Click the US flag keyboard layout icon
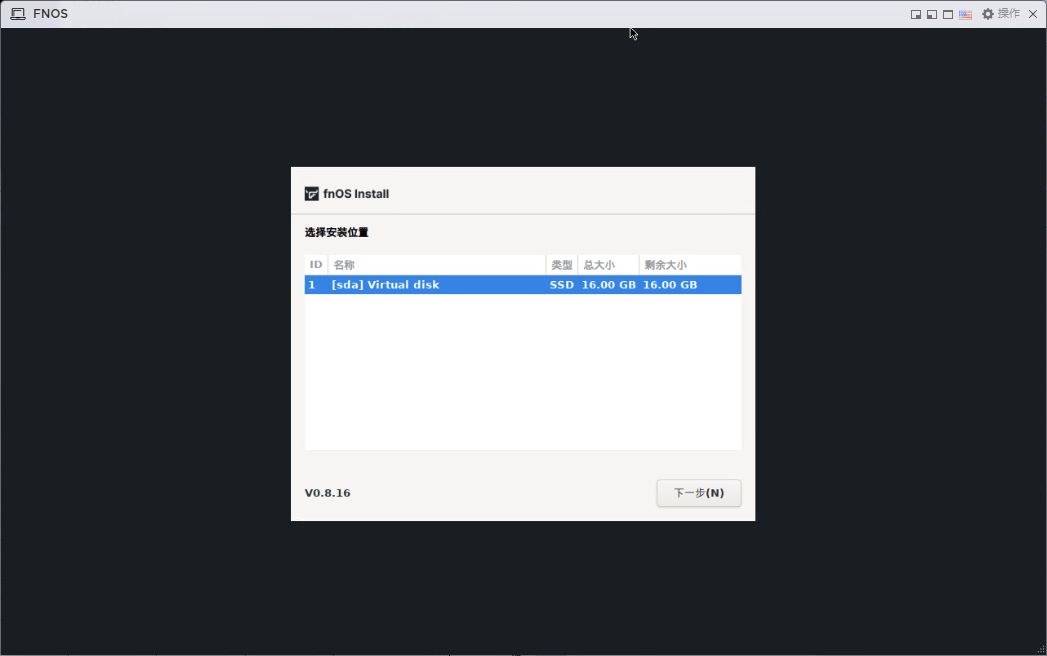Screen dimensions: 1047x656 (x=965, y=15)
